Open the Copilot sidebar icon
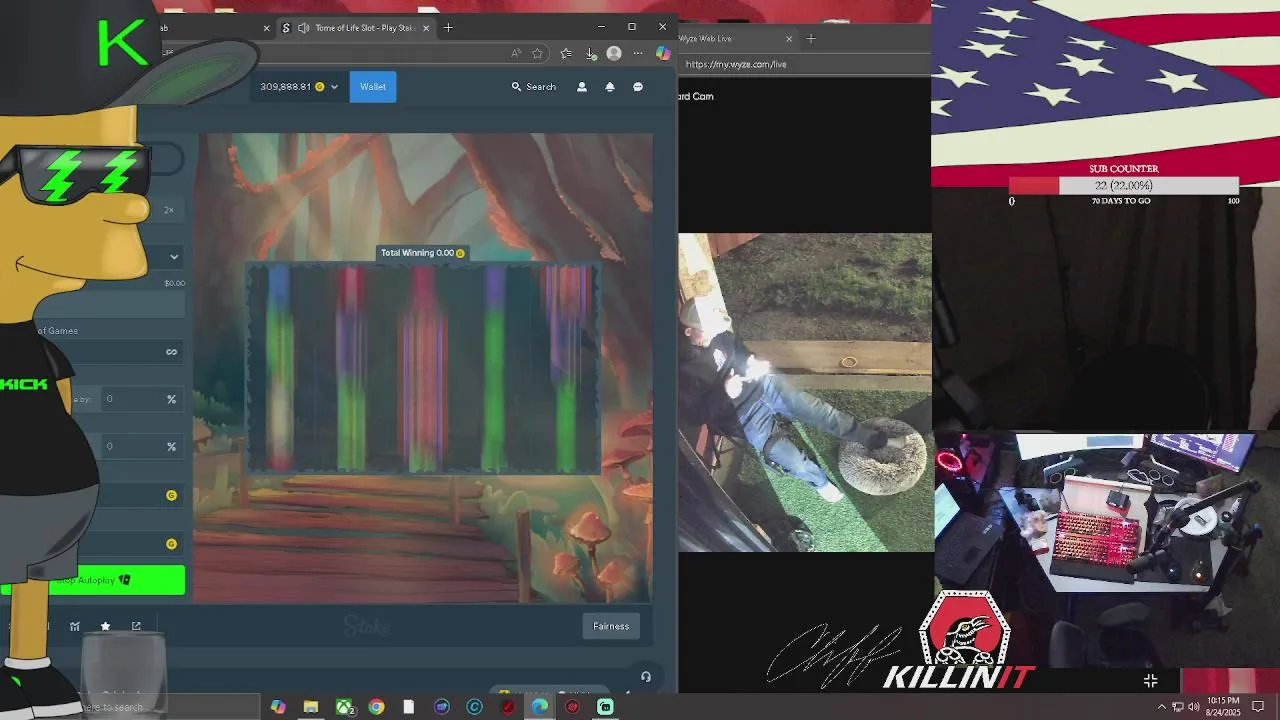 pyautogui.click(x=663, y=53)
